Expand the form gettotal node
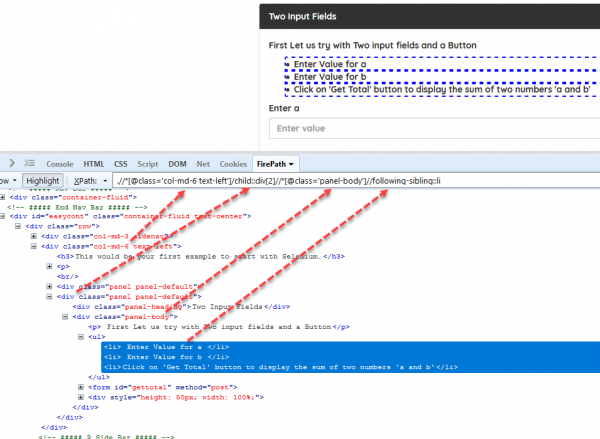600x439 pixels. click(81, 387)
